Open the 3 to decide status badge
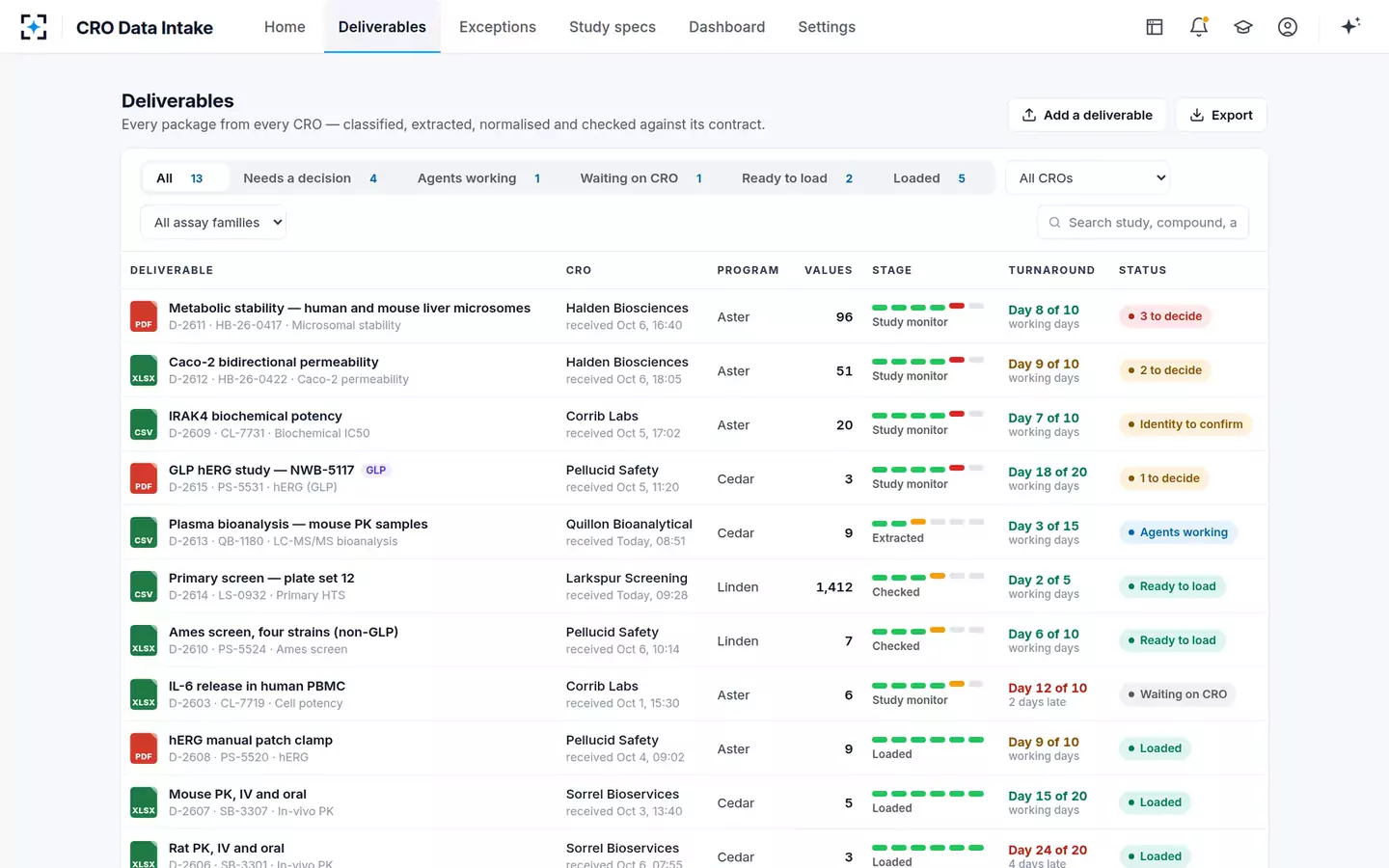Viewport: 1389px width, 868px height. [x=1165, y=316]
